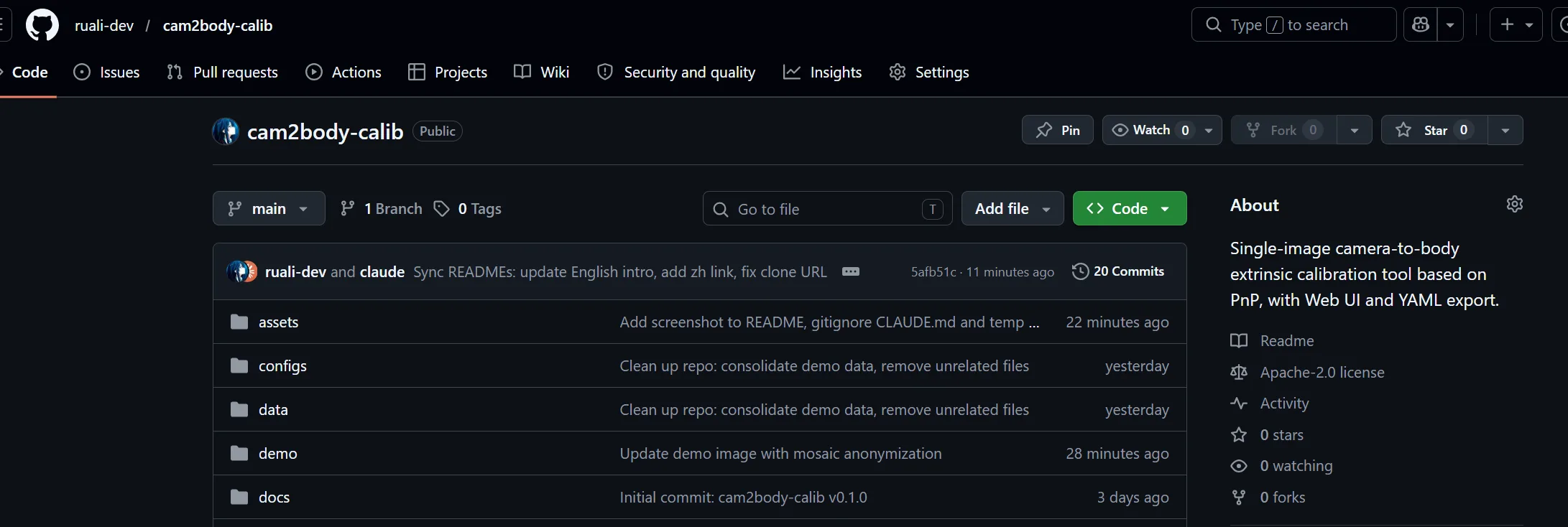Switch to the Code tab

point(29,72)
